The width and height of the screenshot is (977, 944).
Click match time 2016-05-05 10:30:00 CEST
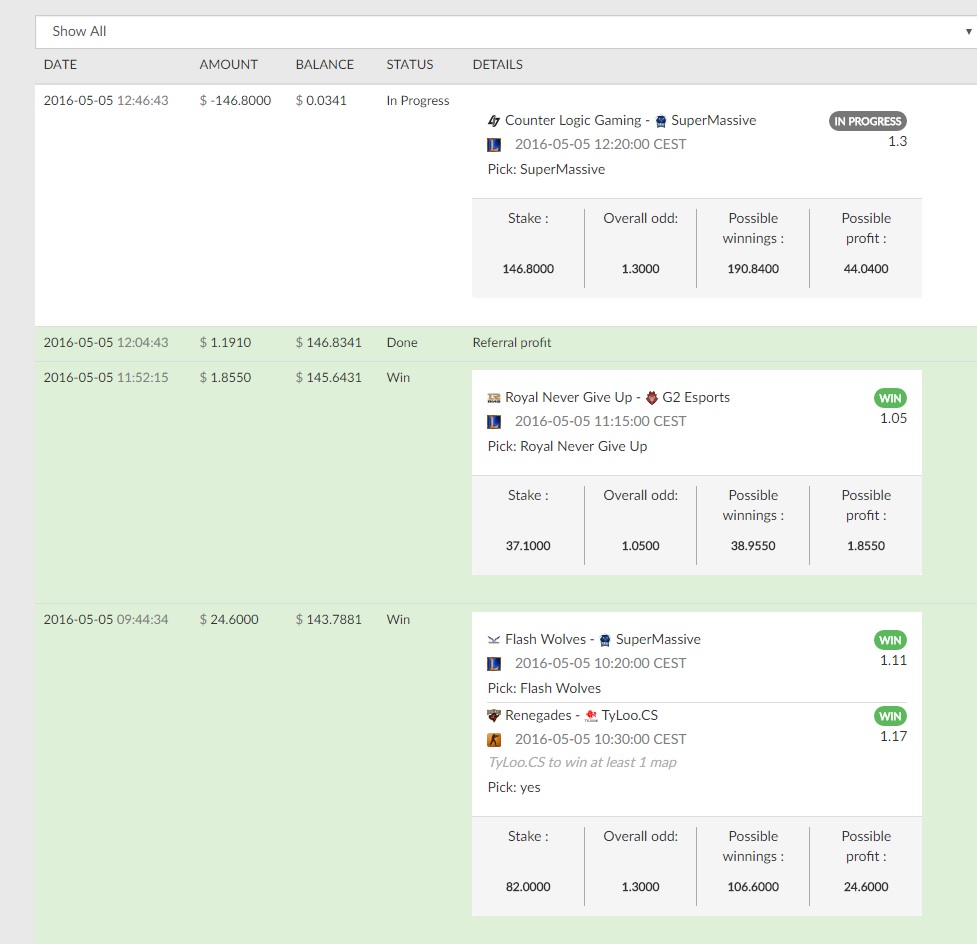(x=600, y=740)
